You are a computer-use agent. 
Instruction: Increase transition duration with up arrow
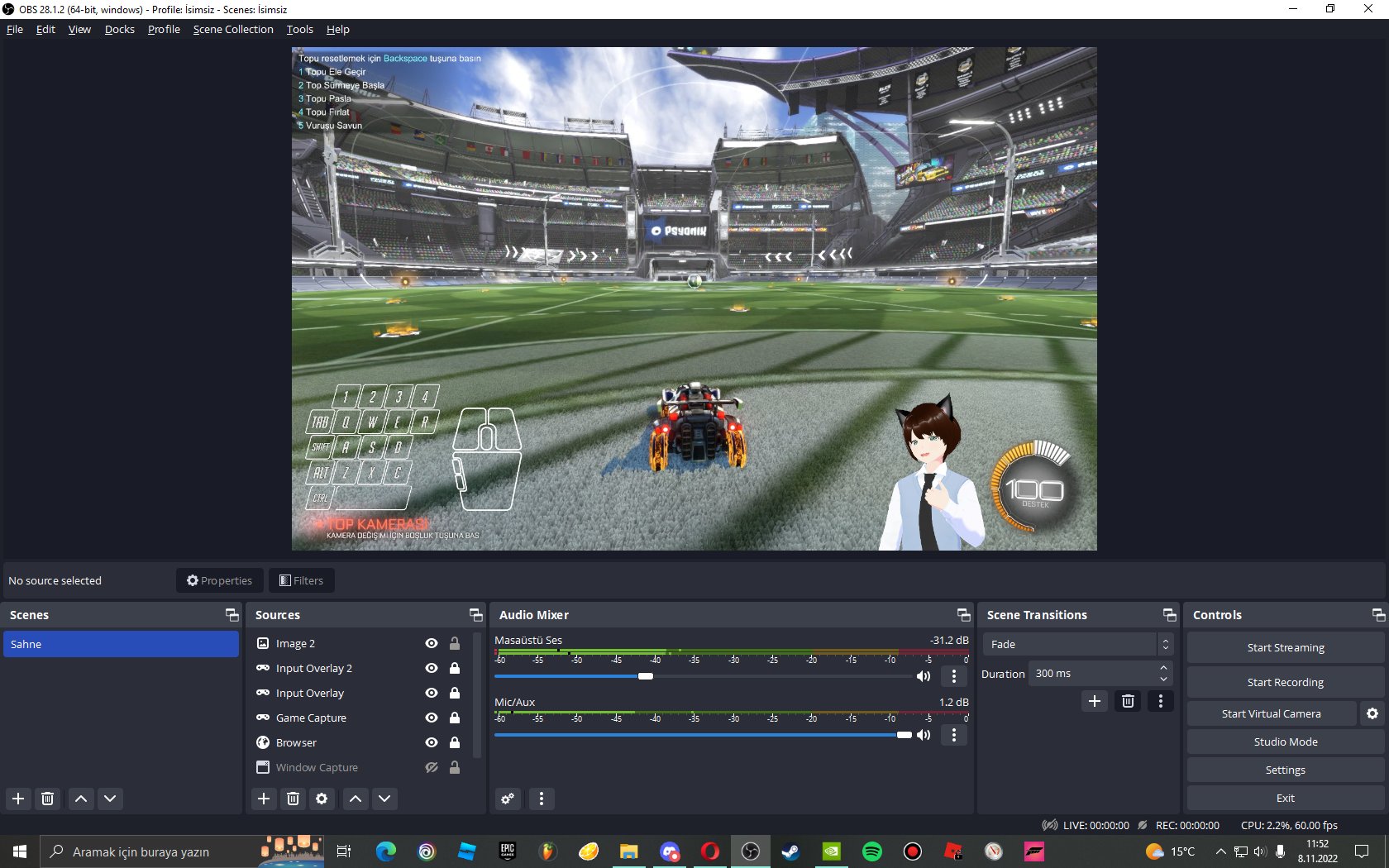(x=1164, y=668)
